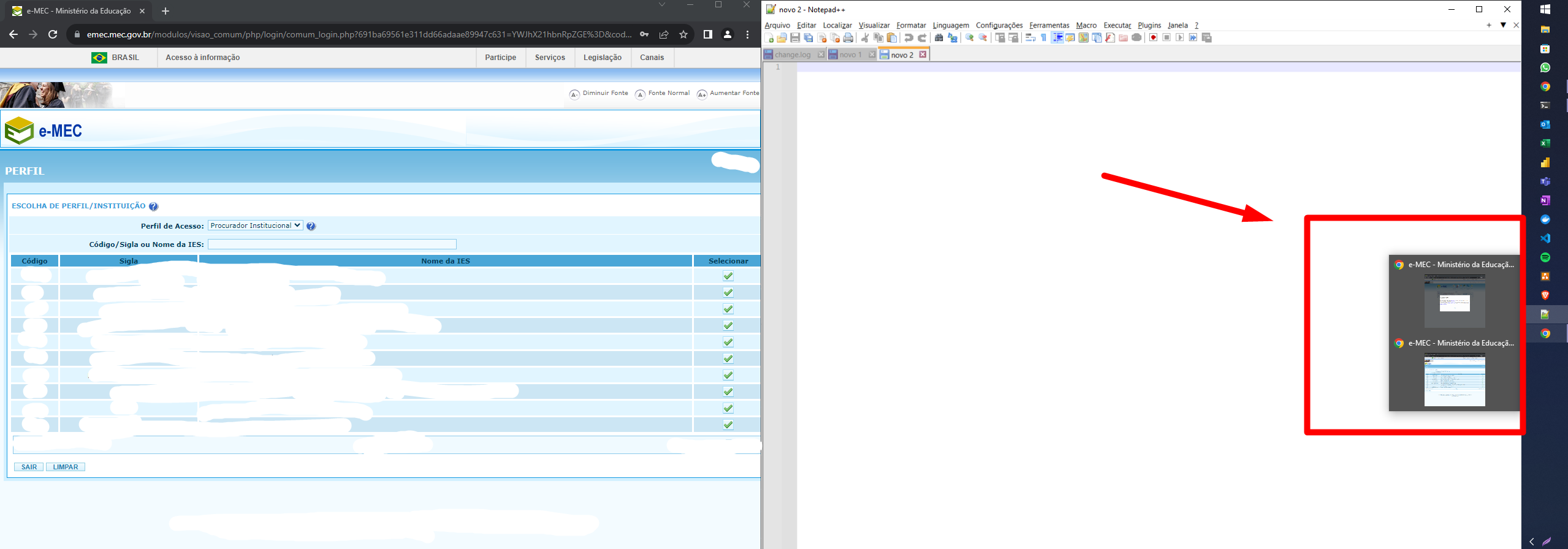Play back the recorded macro

point(1179,37)
